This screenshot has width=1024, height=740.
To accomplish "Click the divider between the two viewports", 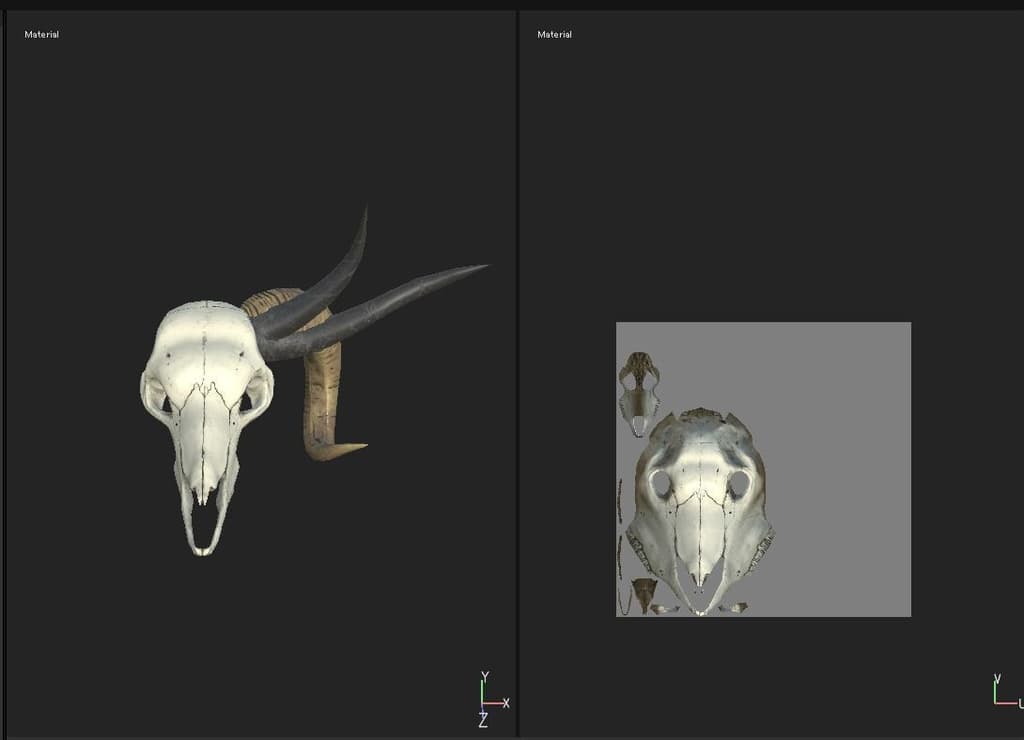I will tap(517, 370).
